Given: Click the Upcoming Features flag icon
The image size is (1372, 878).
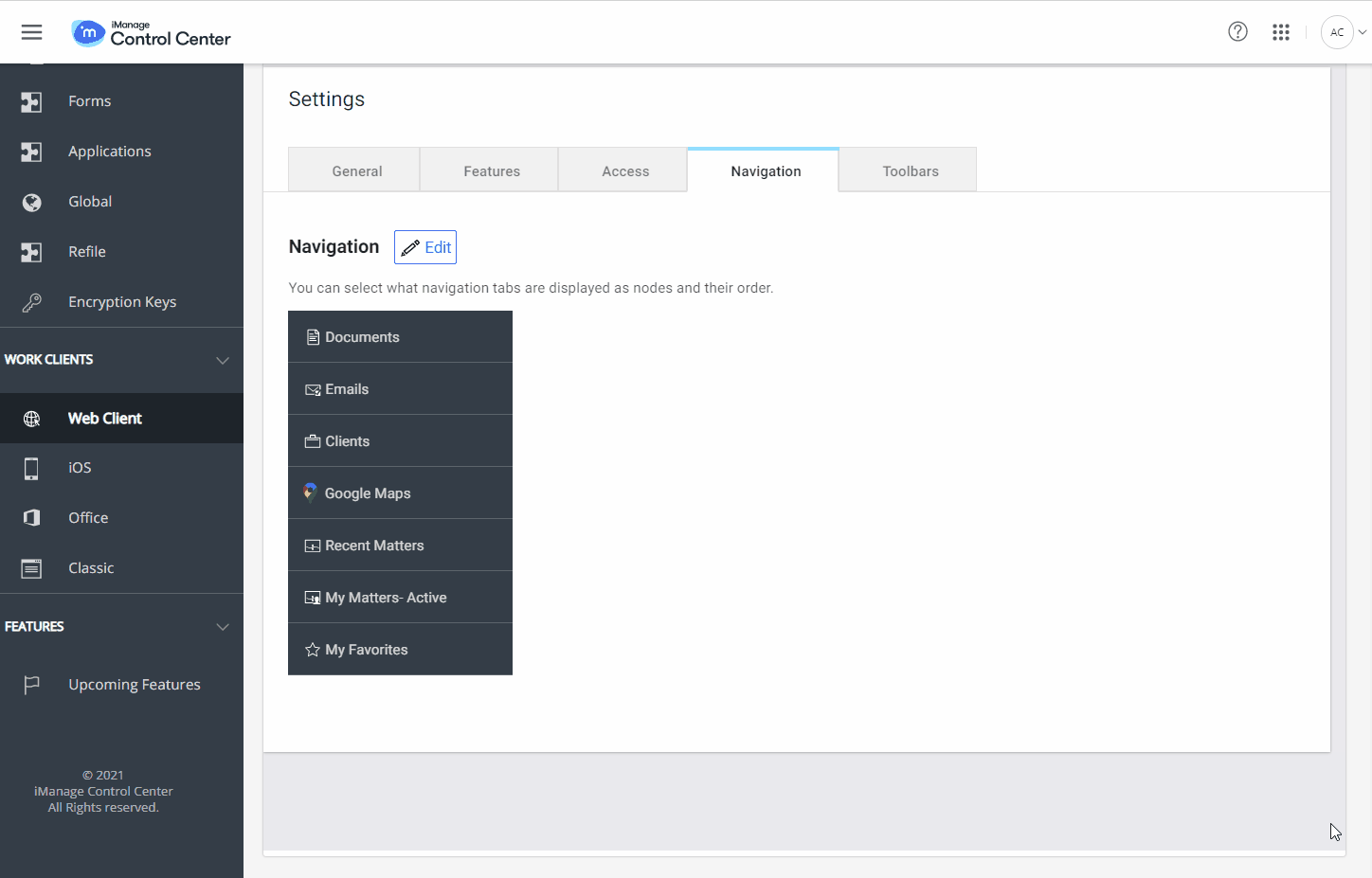Looking at the screenshot, I should tap(31, 684).
